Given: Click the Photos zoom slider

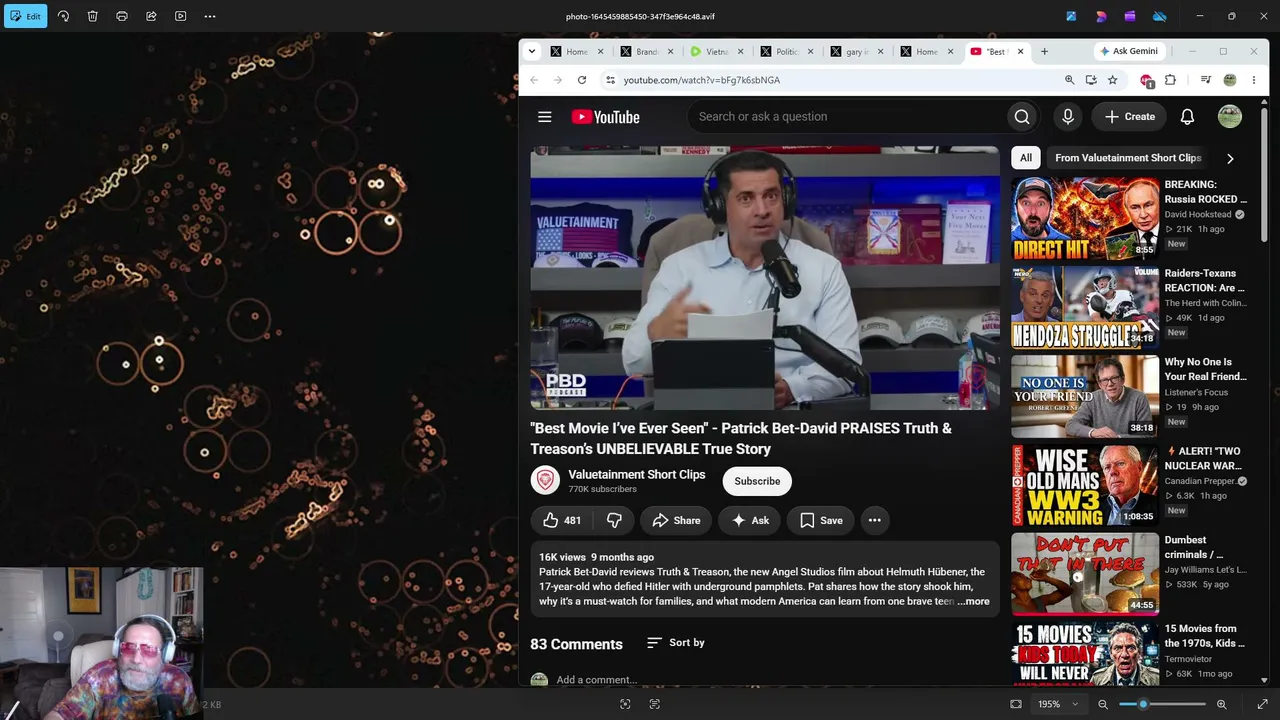Looking at the screenshot, I should (1160, 704).
